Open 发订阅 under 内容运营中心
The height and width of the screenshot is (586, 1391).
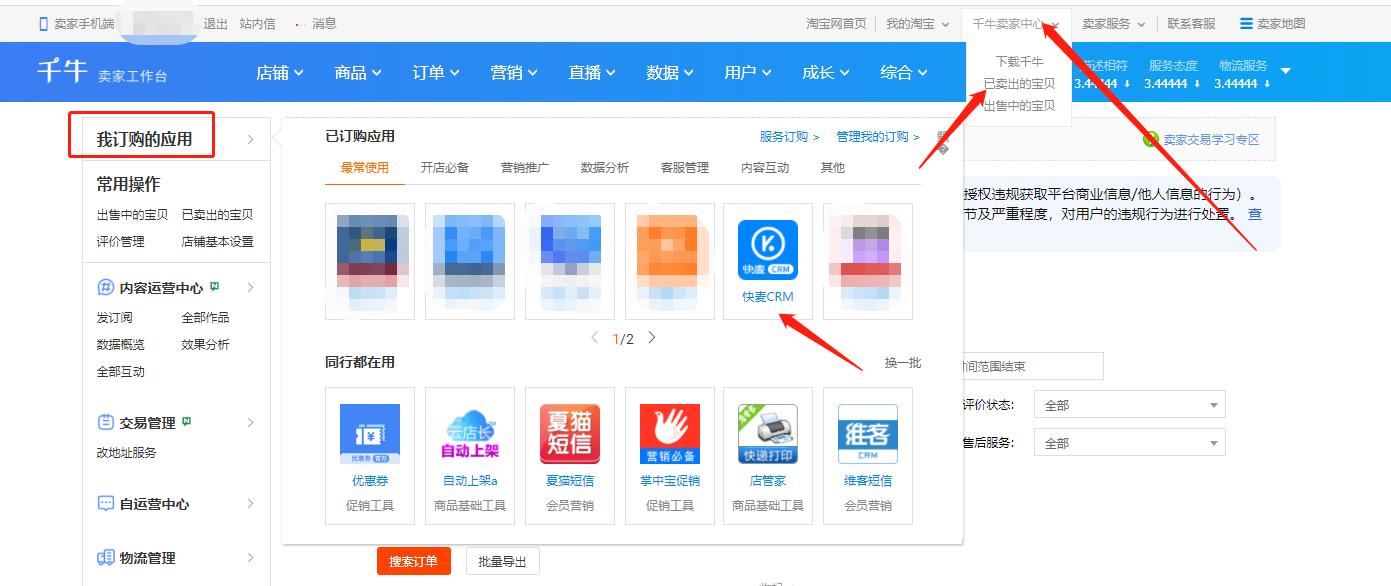coord(114,317)
